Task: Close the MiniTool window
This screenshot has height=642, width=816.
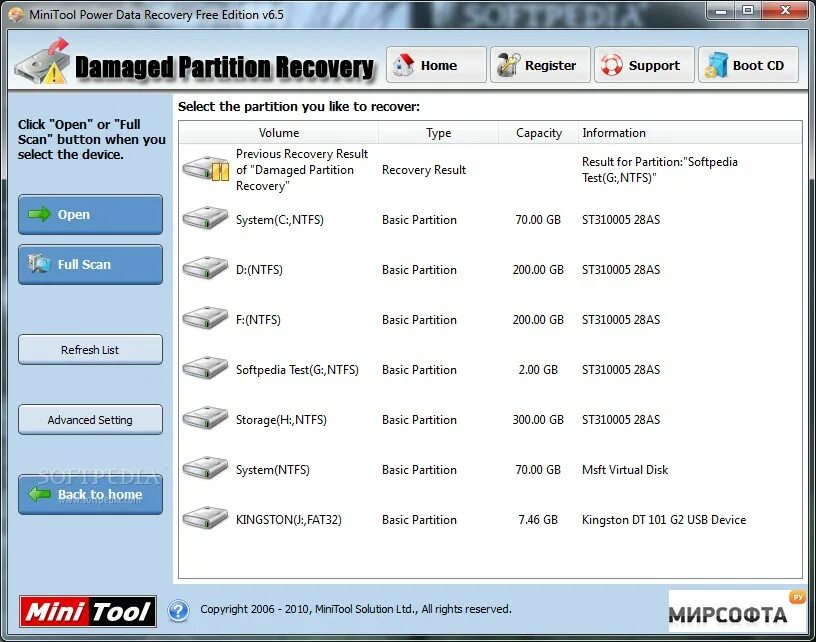Action: pyautogui.click(x=785, y=10)
